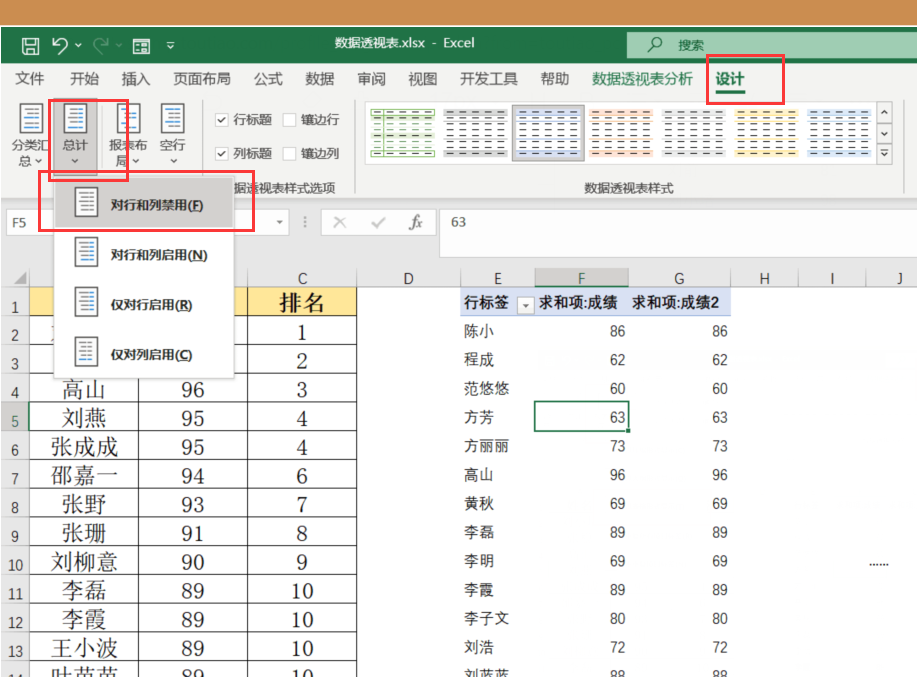
Task: Expand the pivot style gallery More arrow
Action: coord(884,154)
